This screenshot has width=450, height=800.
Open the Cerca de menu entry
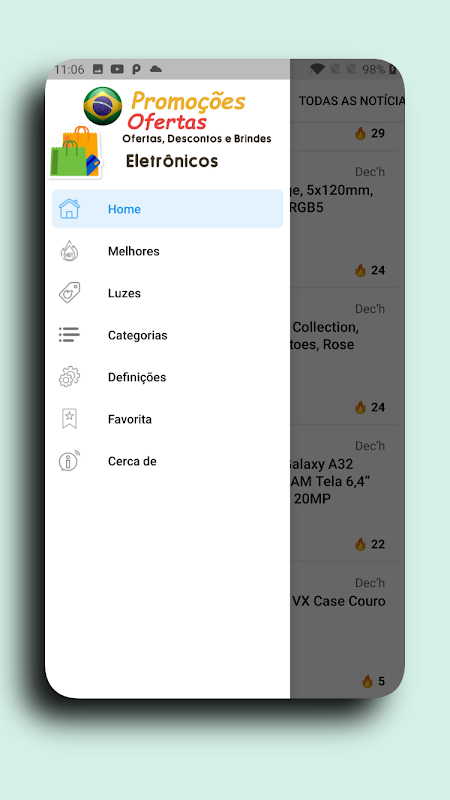[x=167, y=461]
